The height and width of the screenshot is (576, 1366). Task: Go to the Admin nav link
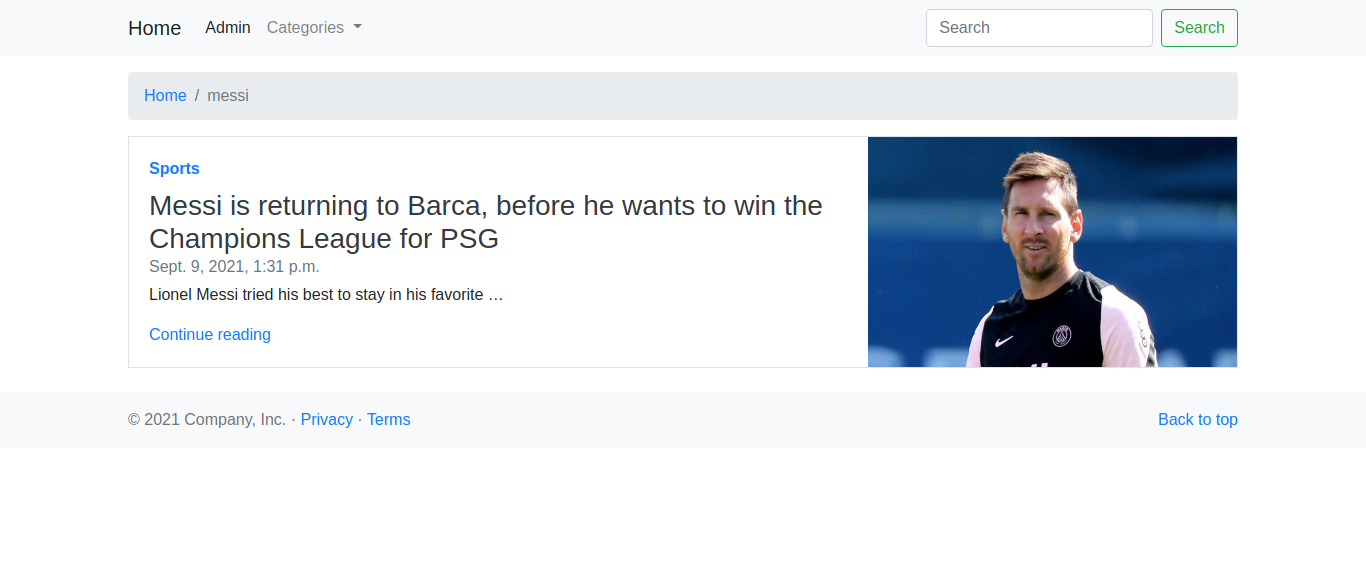(228, 28)
